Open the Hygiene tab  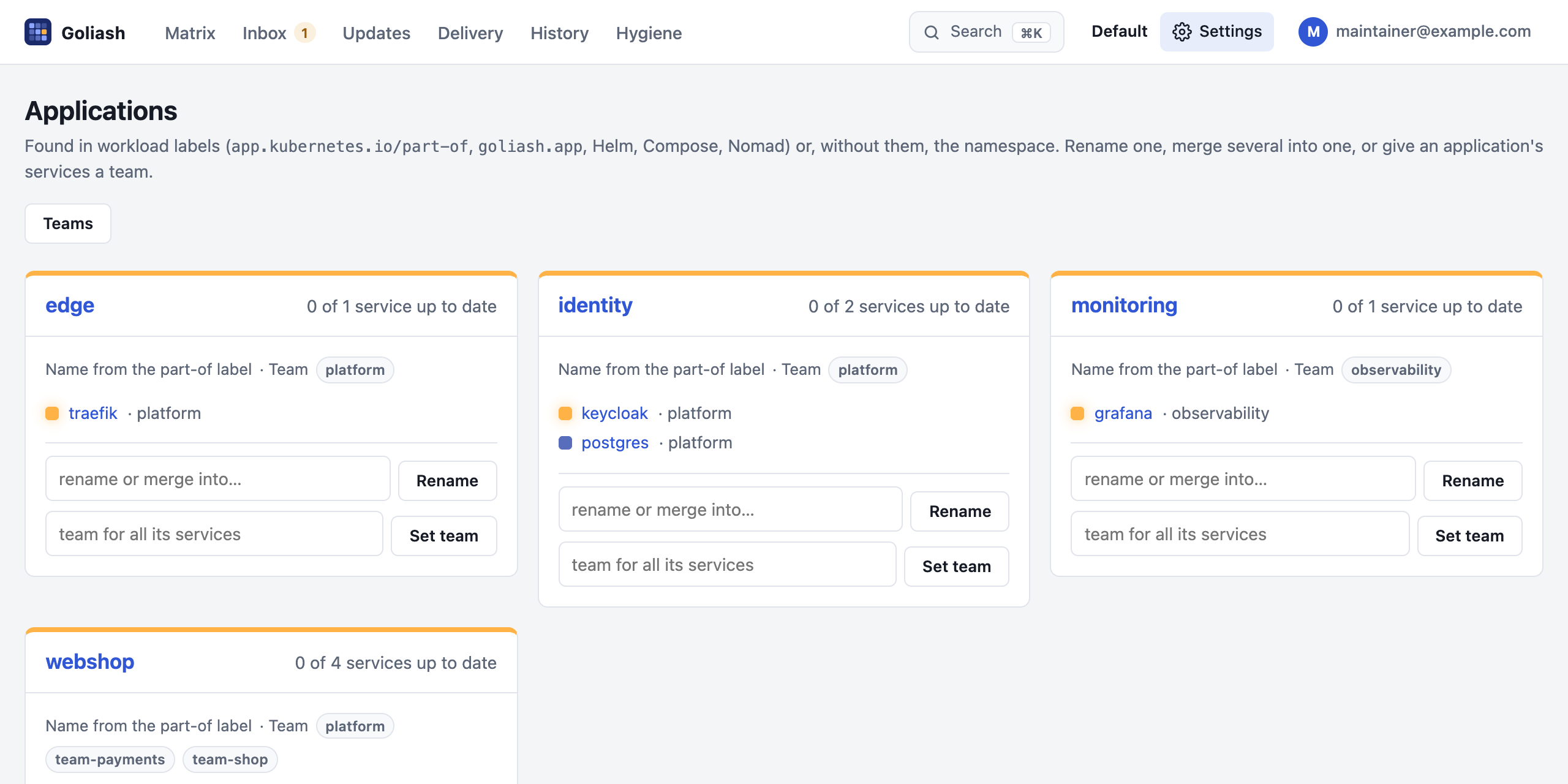click(x=649, y=33)
